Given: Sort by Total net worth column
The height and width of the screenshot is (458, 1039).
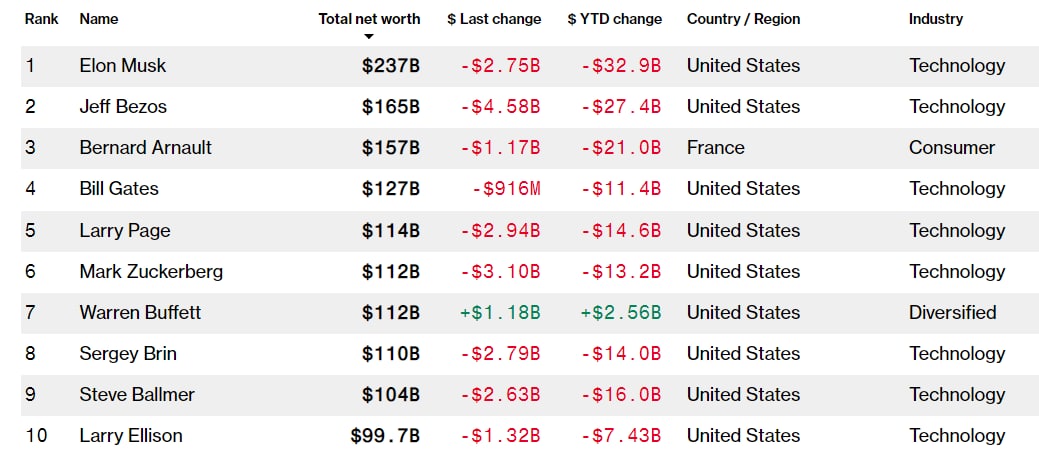Looking at the screenshot, I should click(369, 19).
